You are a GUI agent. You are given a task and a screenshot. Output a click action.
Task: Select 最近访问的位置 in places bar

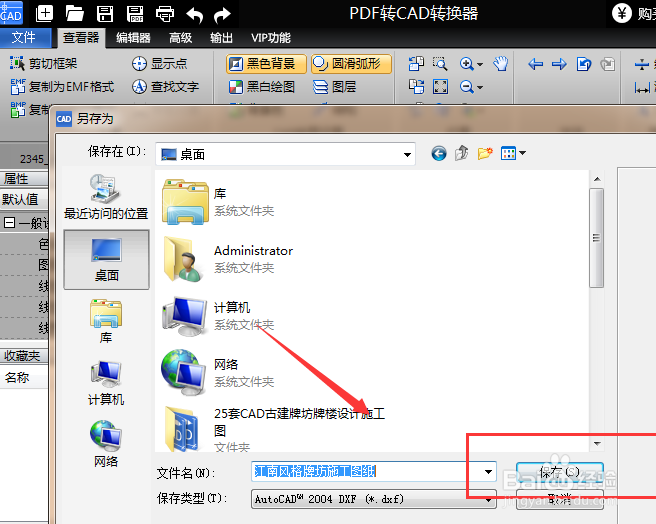(106, 198)
